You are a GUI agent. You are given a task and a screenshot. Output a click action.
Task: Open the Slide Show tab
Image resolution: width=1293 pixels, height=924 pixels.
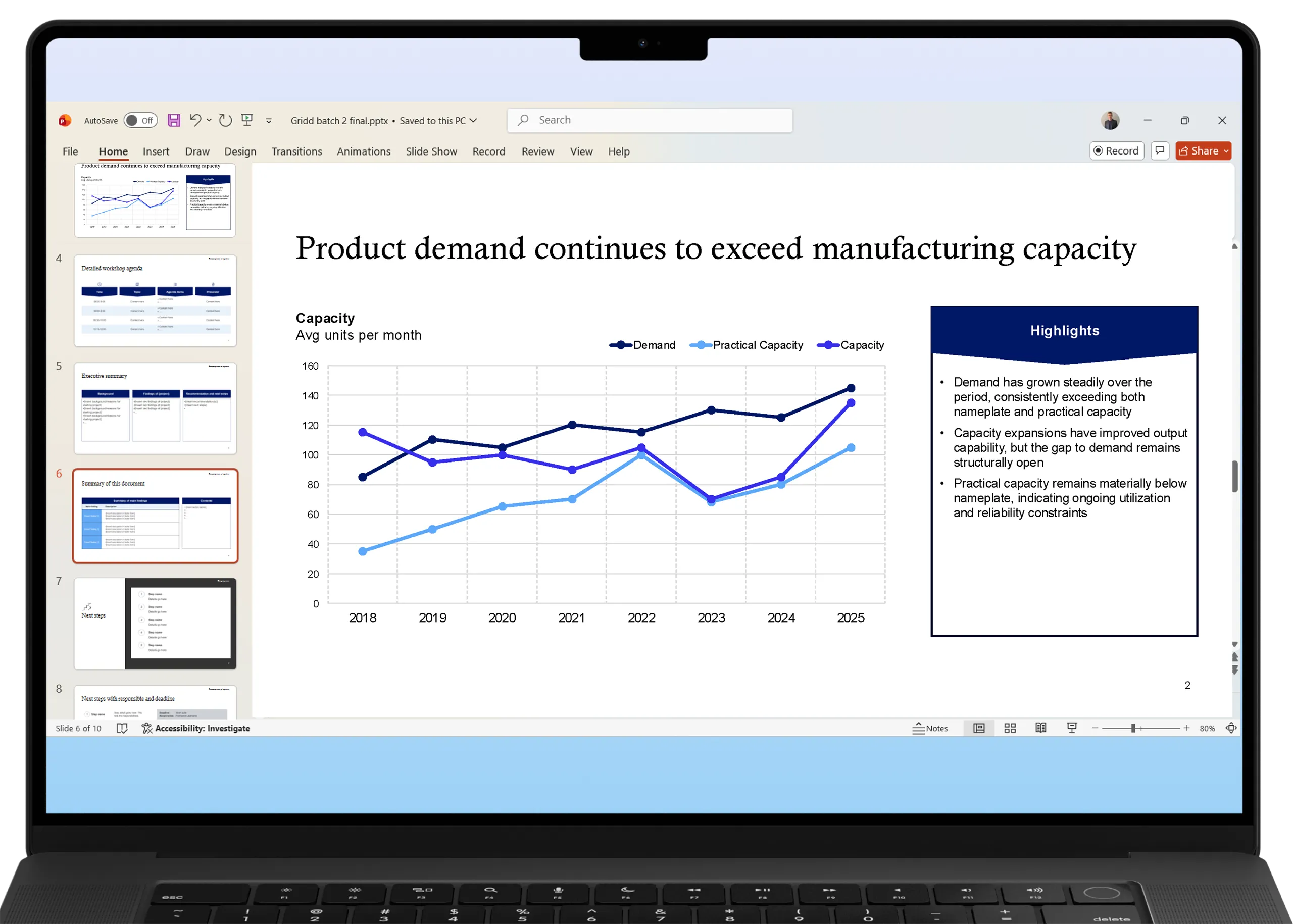pos(431,151)
